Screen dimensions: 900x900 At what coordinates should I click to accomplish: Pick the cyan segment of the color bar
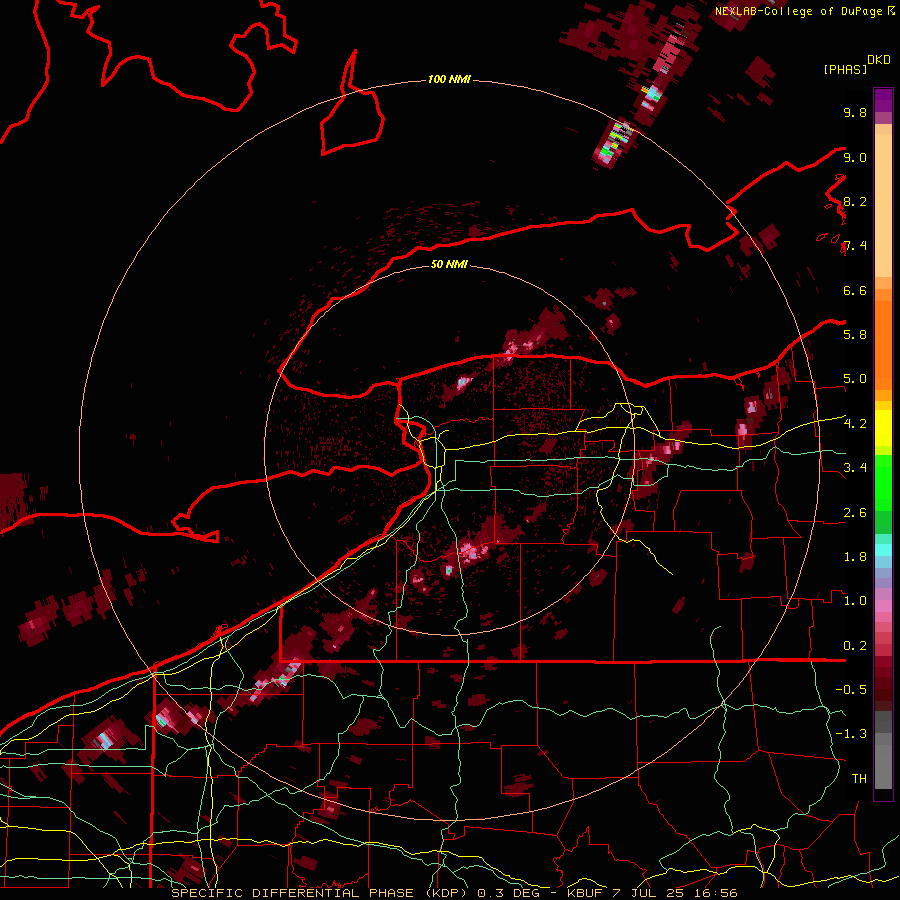pyautogui.click(x=883, y=549)
